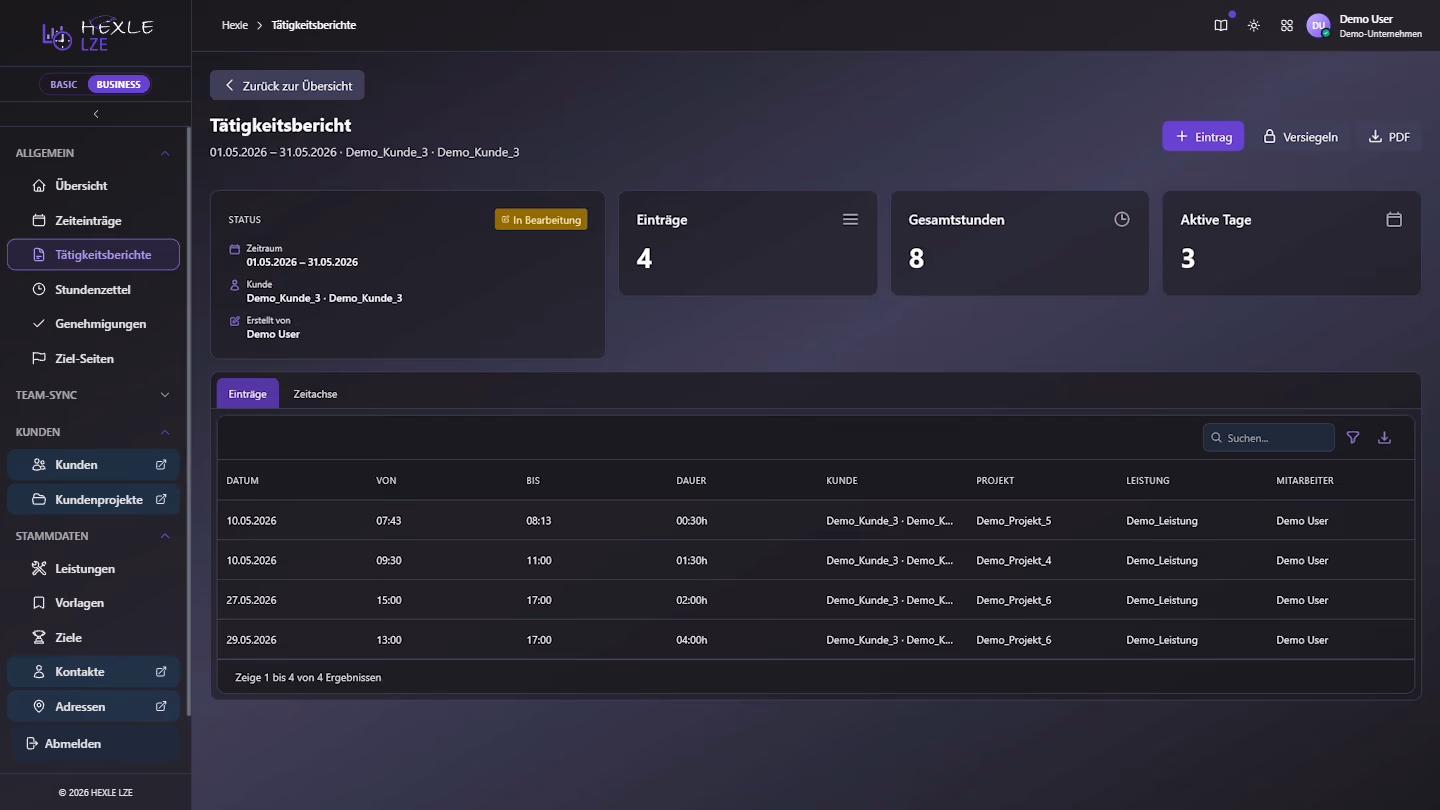Switch to BASIC plan mode
Viewport: 1440px width, 810px height.
click(64, 85)
